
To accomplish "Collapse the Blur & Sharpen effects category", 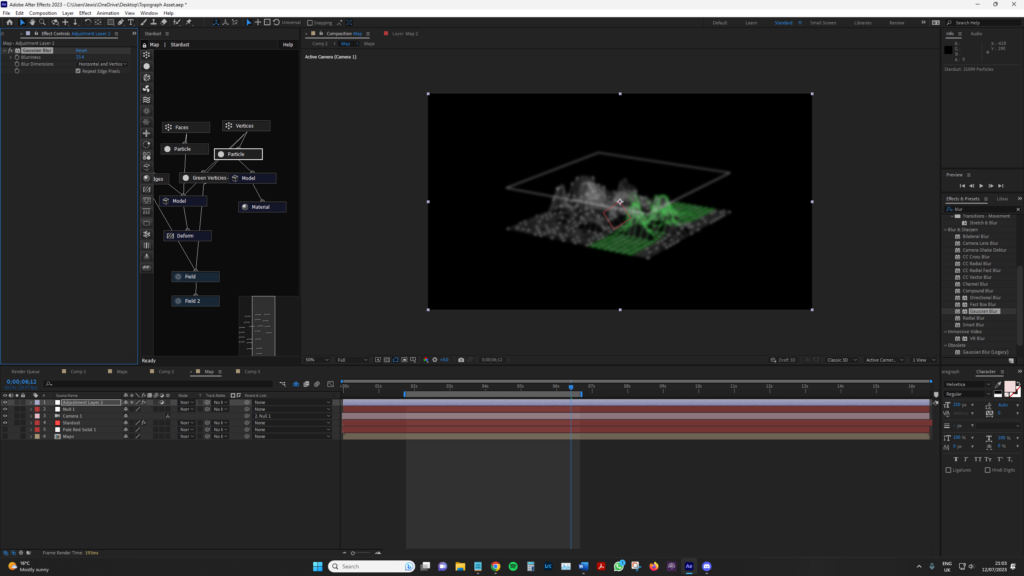I will coord(946,230).
